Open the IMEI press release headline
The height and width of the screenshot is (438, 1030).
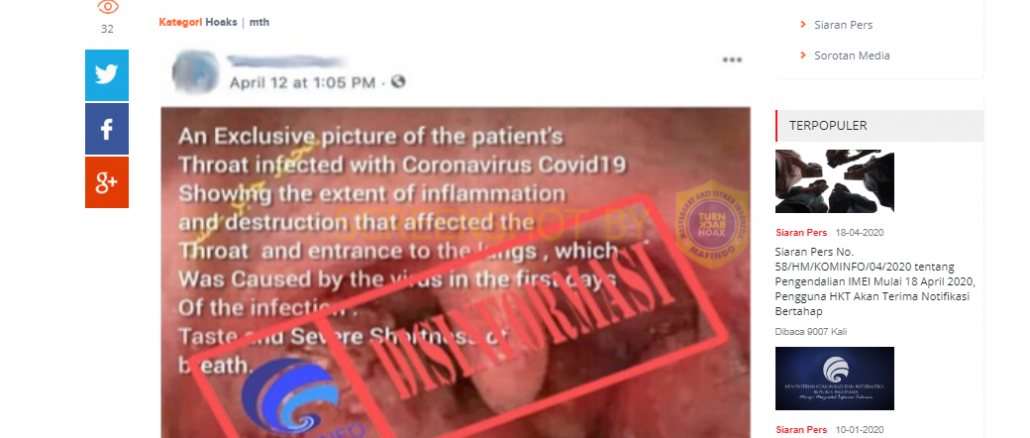875,282
